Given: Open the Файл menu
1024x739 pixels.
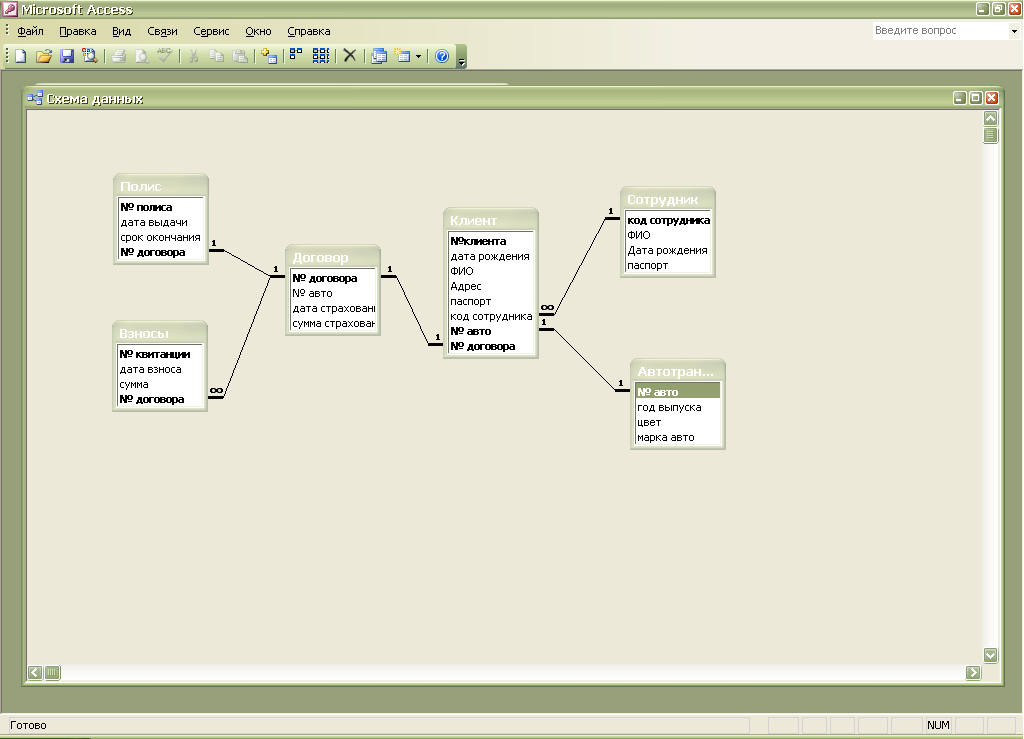Looking at the screenshot, I should [x=30, y=31].
